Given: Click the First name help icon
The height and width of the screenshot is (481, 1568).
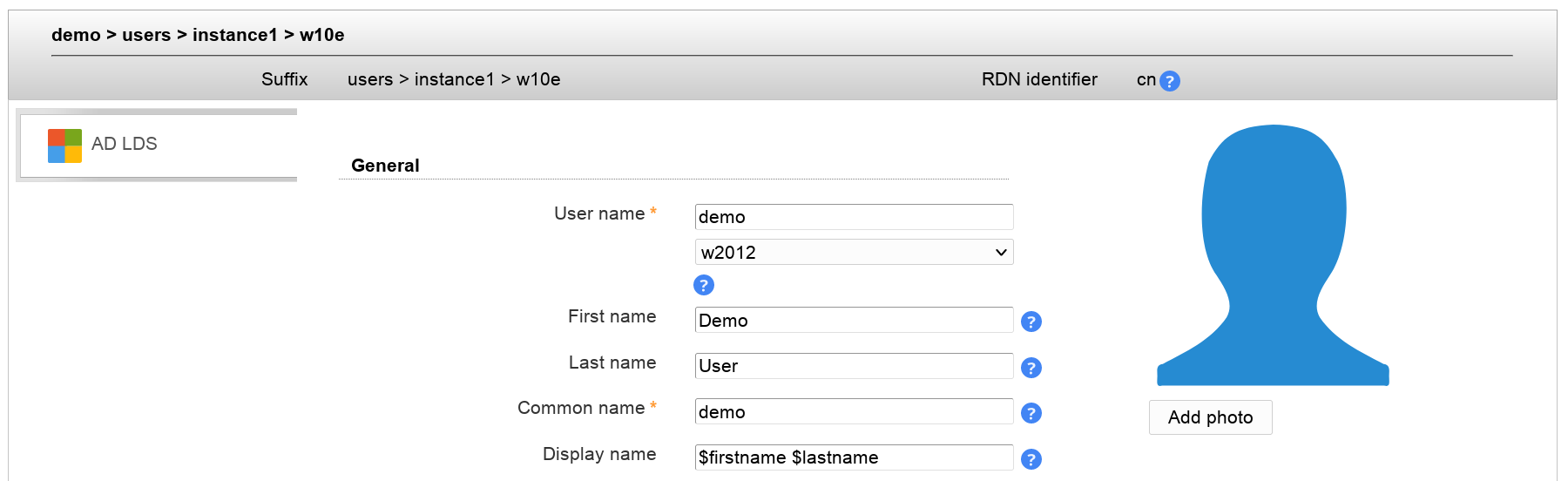Looking at the screenshot, I should [1031, 322].
